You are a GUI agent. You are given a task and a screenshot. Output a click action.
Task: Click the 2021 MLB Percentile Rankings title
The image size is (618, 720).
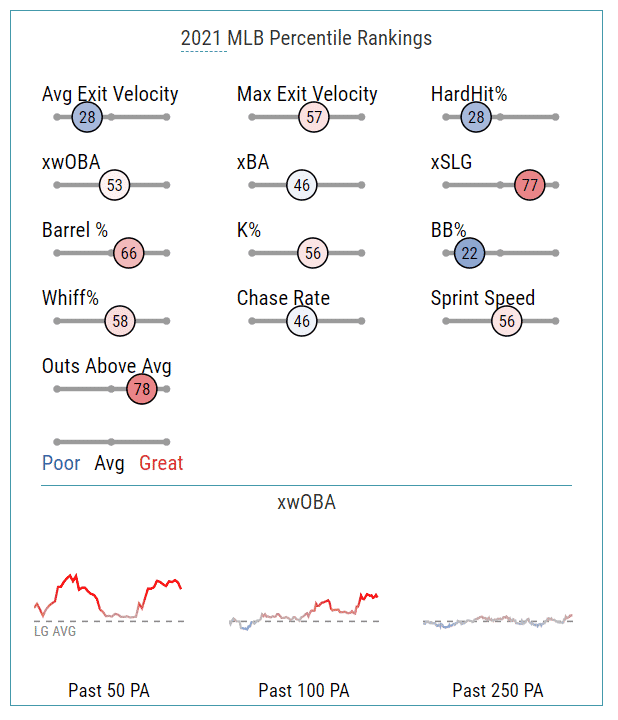click(x=306, y=38)
